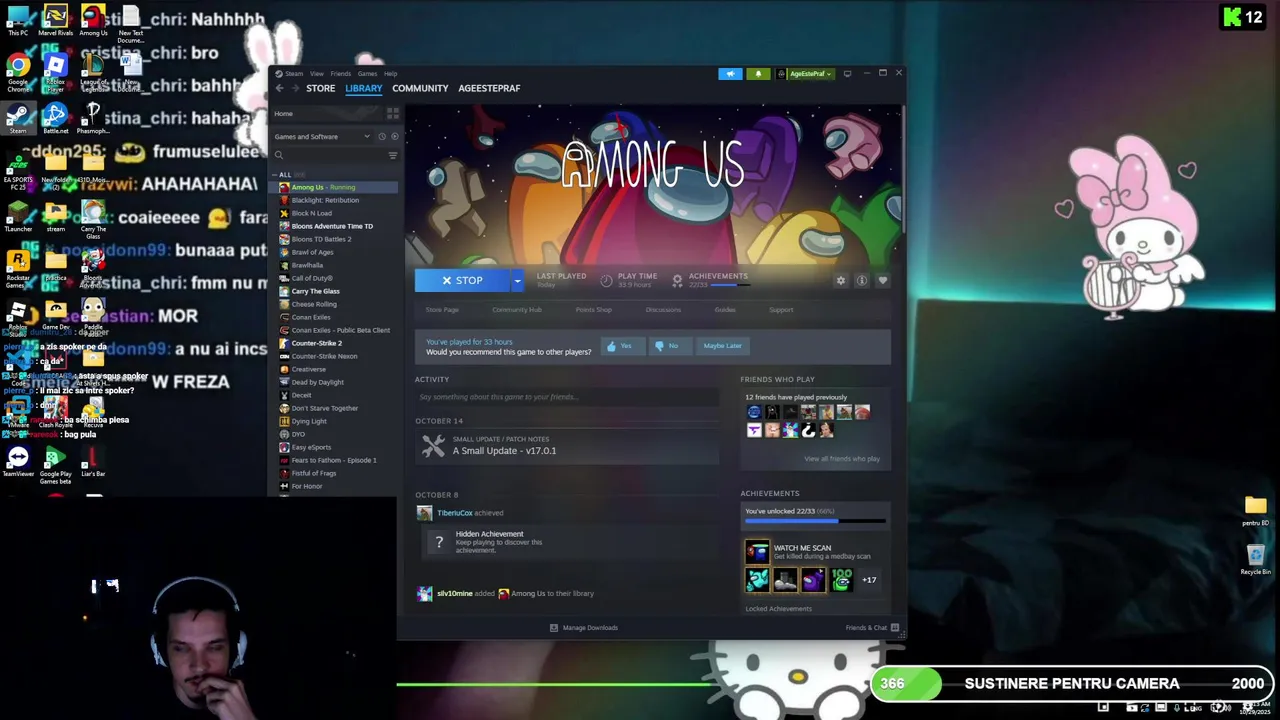Open the Steam announcements megaphone button
This screenshot has width=1280, height=720.
pos(730,73)
